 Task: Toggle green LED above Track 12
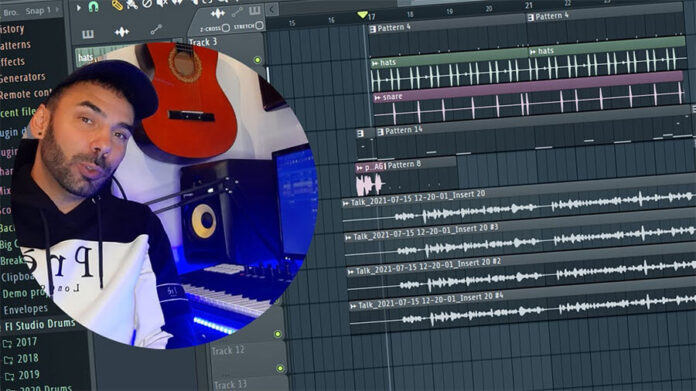tap(278, 334)
